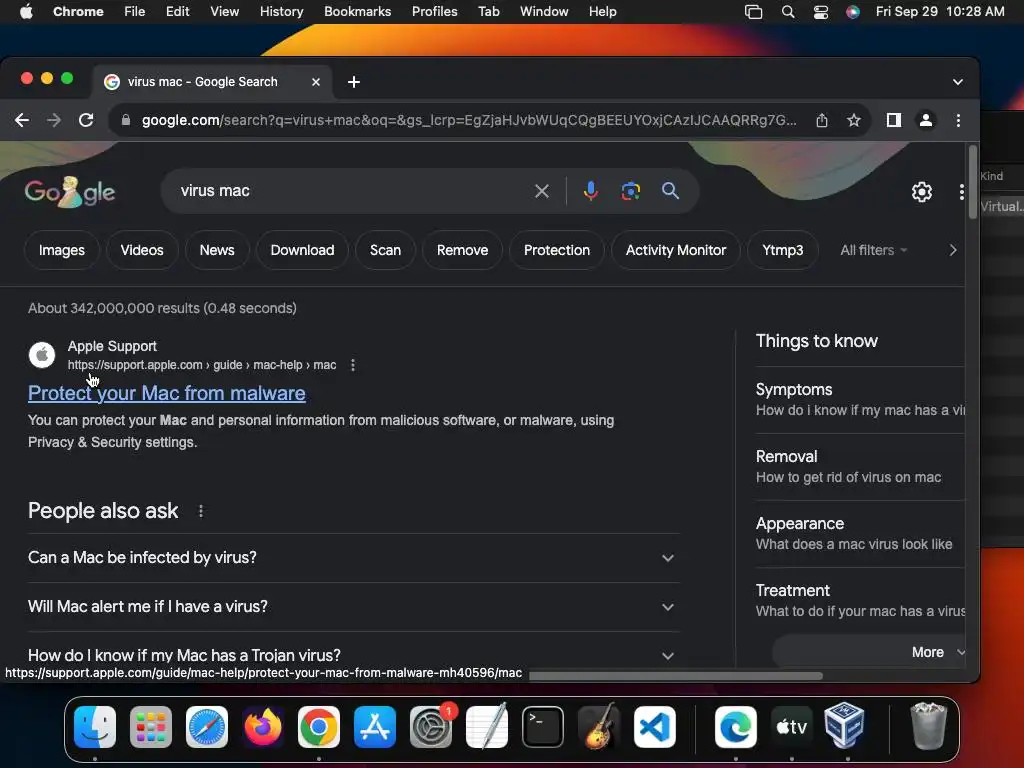The height and width of the screenshot is (768, 1024).
Task: Click the vertical page scrollbar
Action: coord(972,183)
